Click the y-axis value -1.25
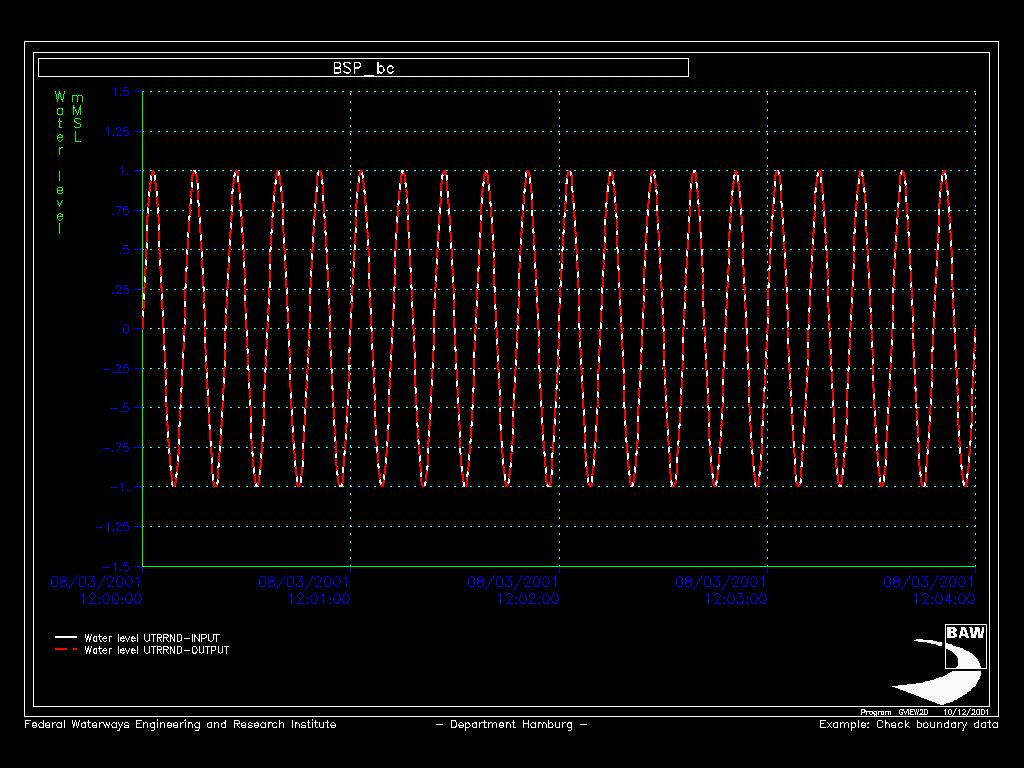 point(113,527)
